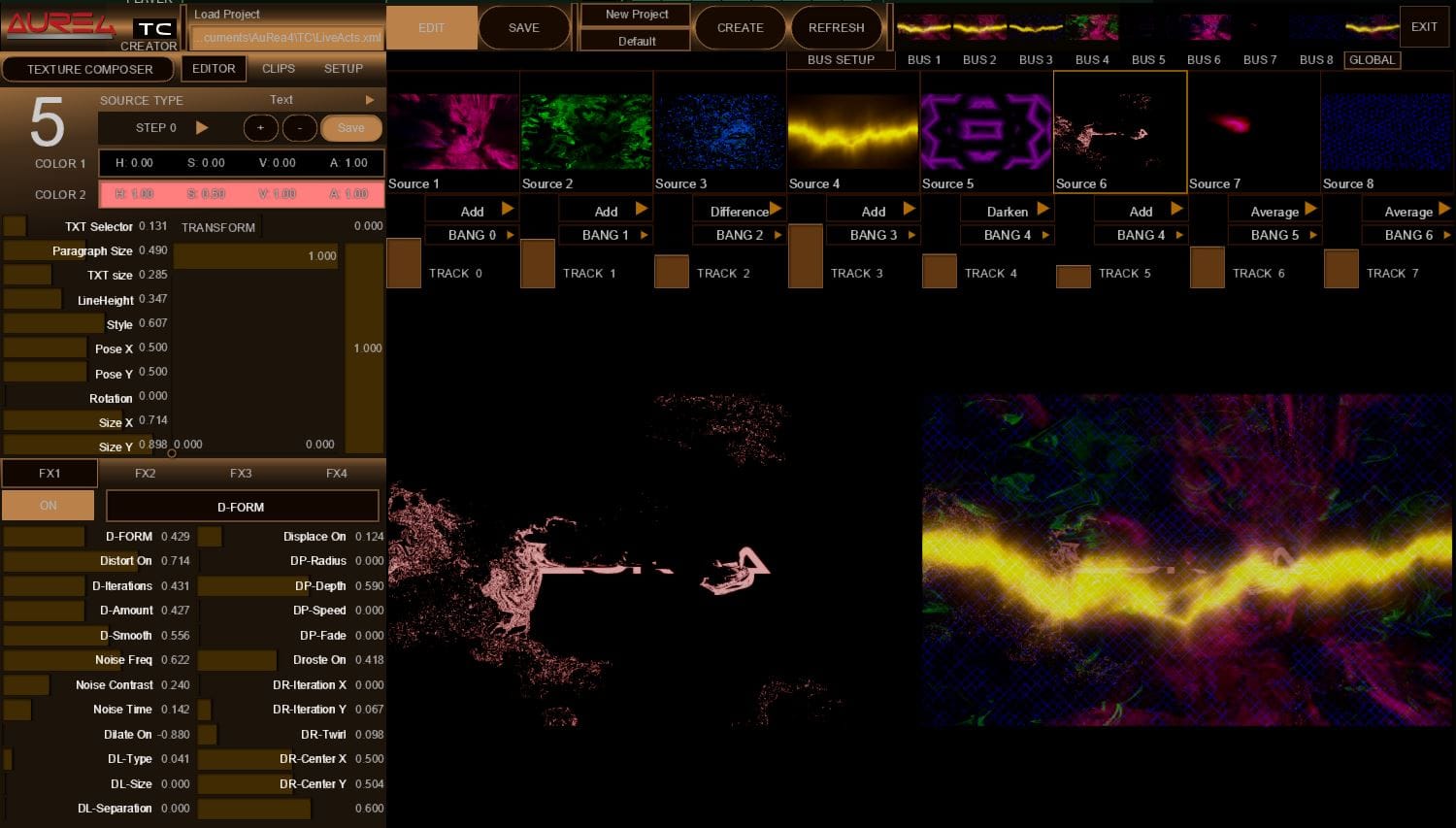Click the BANG 3 trigger arrow
The image size is (1456, 828).
point(911,235)
